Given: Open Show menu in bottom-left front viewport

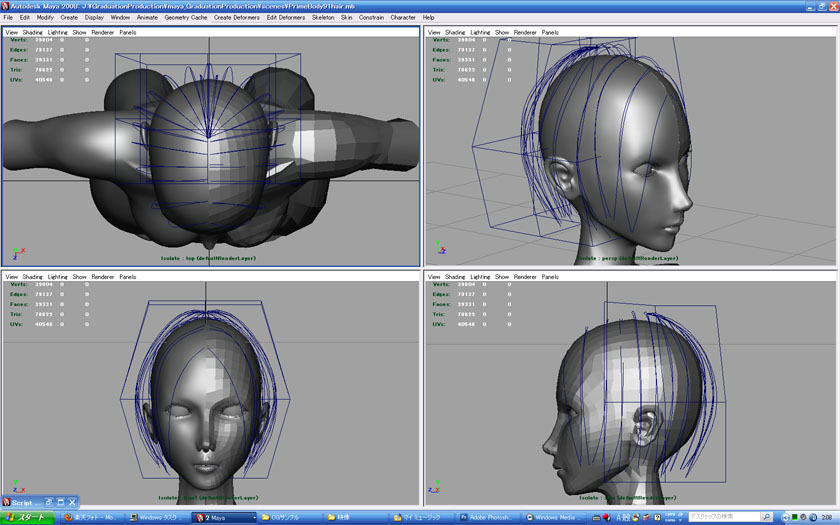Looking at the screenshot, I should [x=79, y=276].
